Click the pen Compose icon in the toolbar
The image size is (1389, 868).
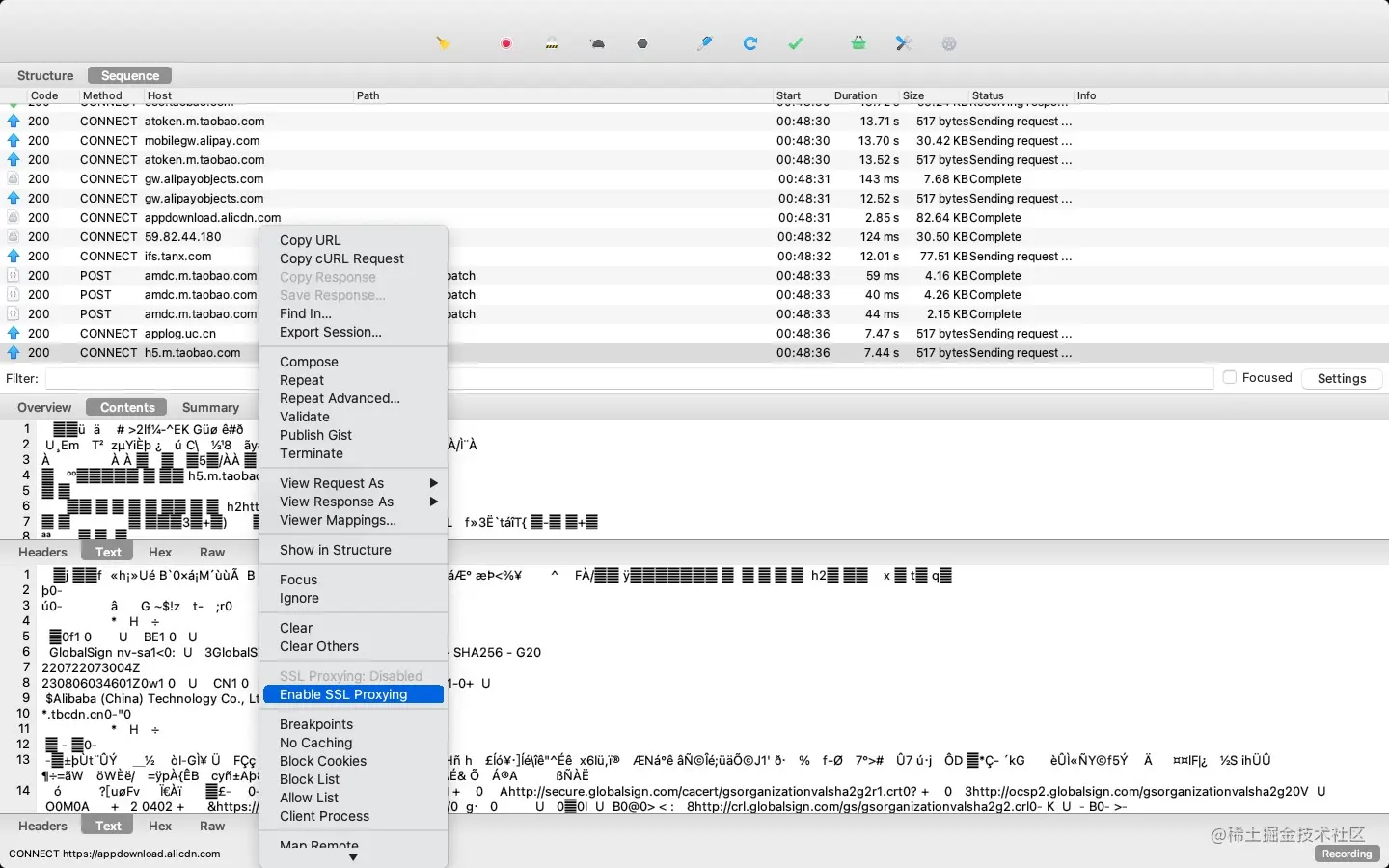[x=705, y=43]
